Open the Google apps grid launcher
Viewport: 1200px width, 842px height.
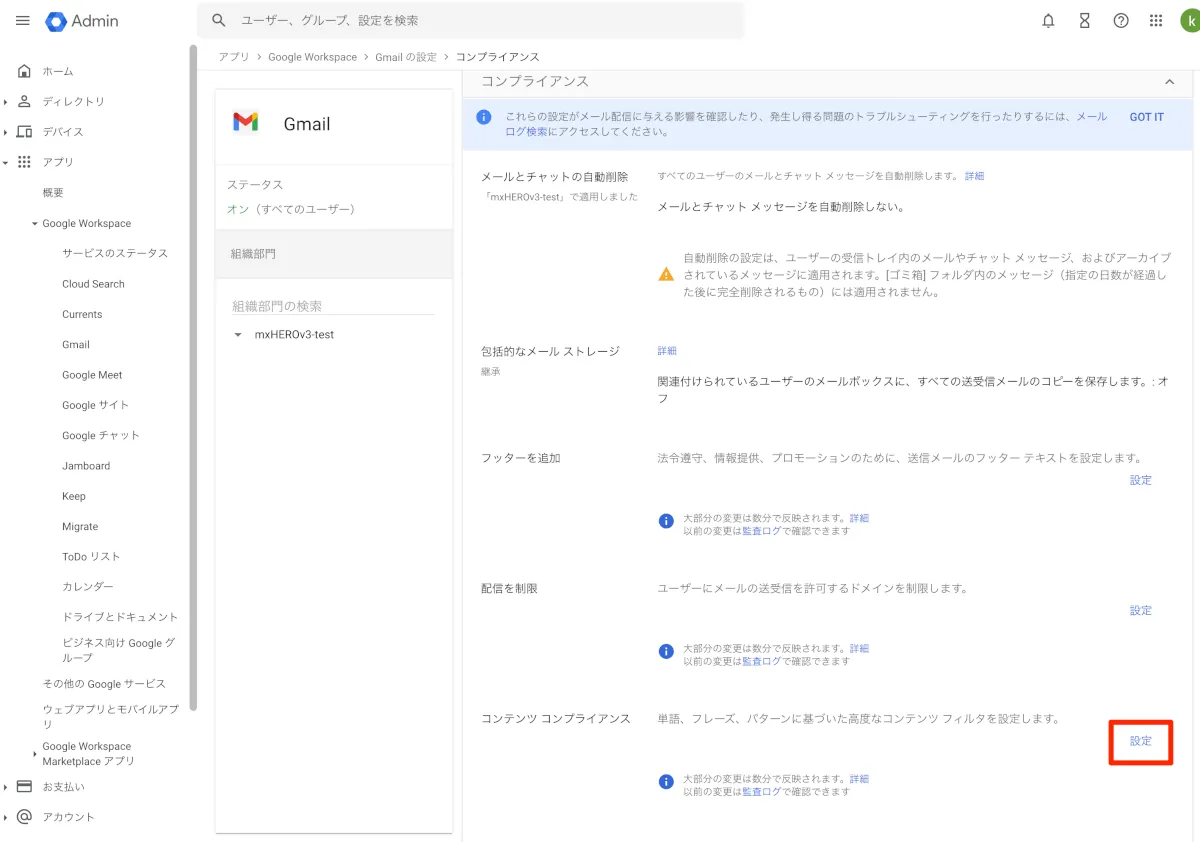tap(1156, 20)
